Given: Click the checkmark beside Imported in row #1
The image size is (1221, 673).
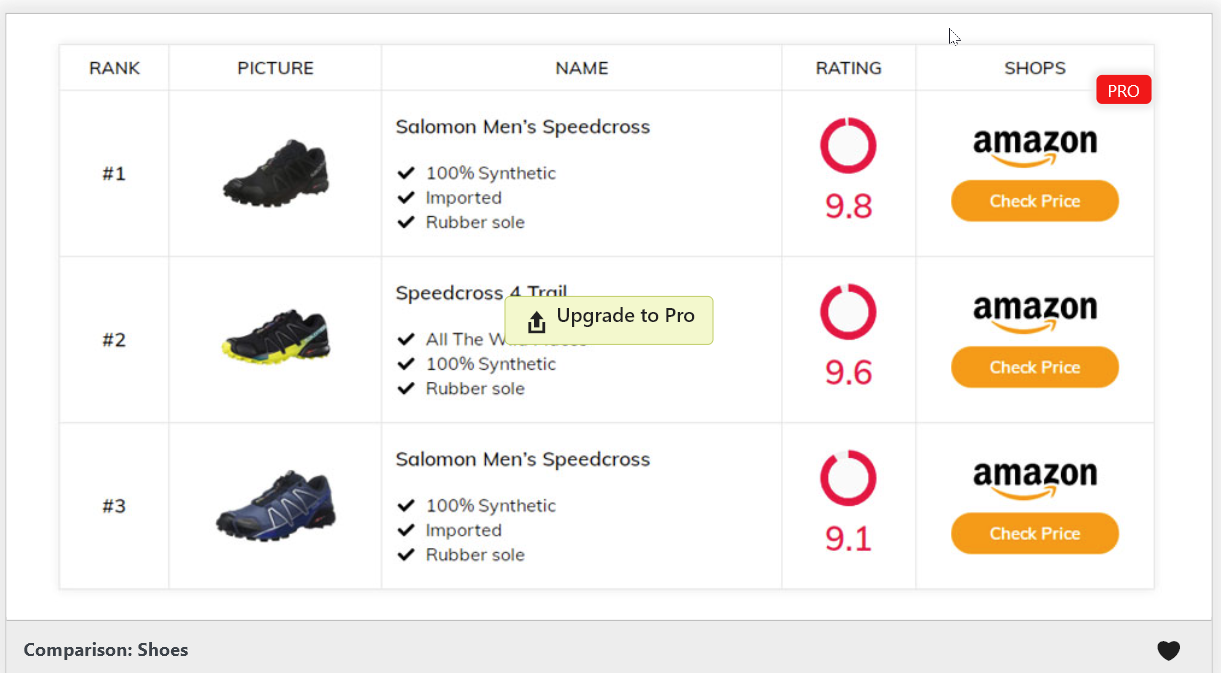Looking at the screenshot, I should [x=406, y=198].
